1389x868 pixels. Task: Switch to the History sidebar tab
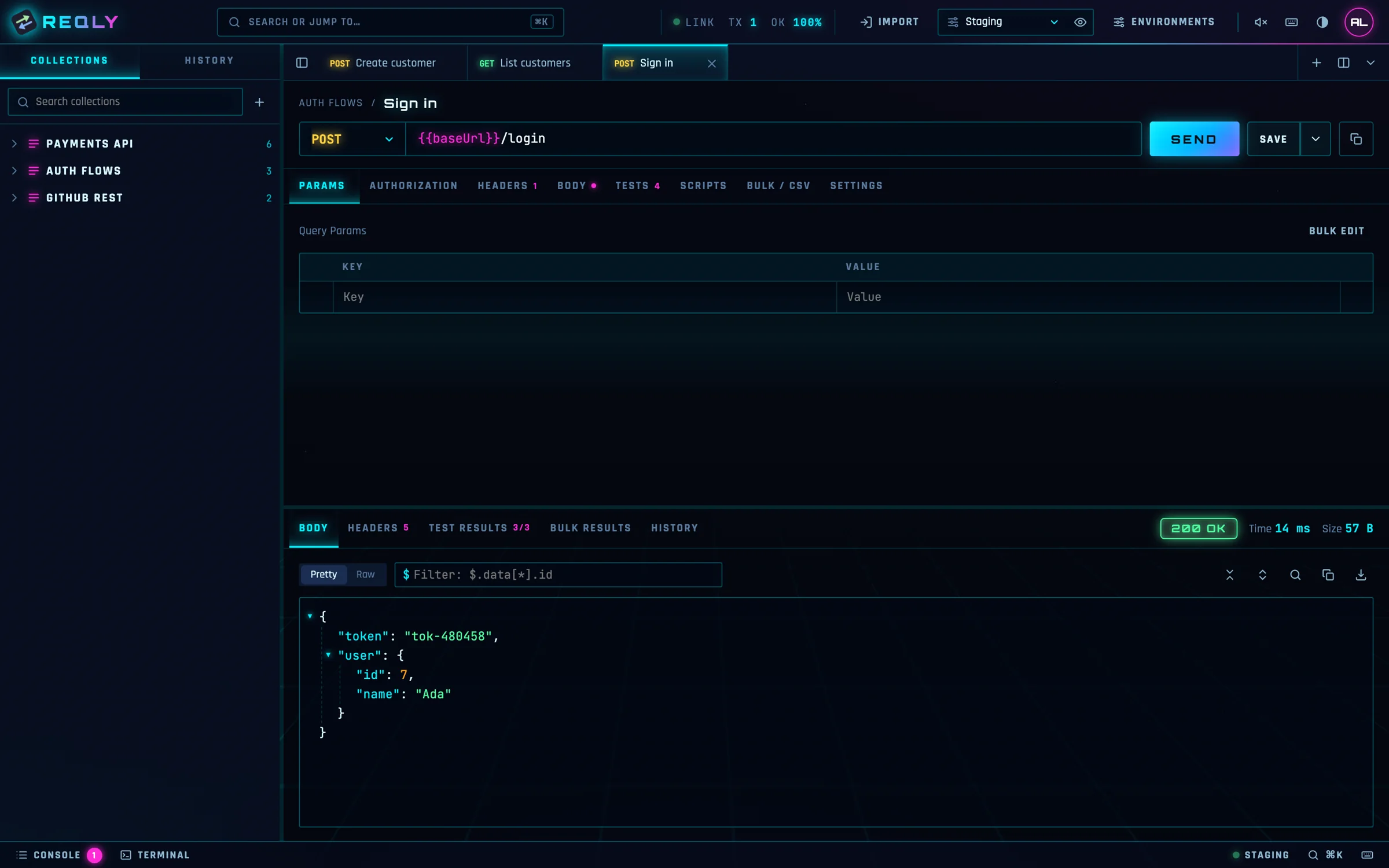[210, 61]
